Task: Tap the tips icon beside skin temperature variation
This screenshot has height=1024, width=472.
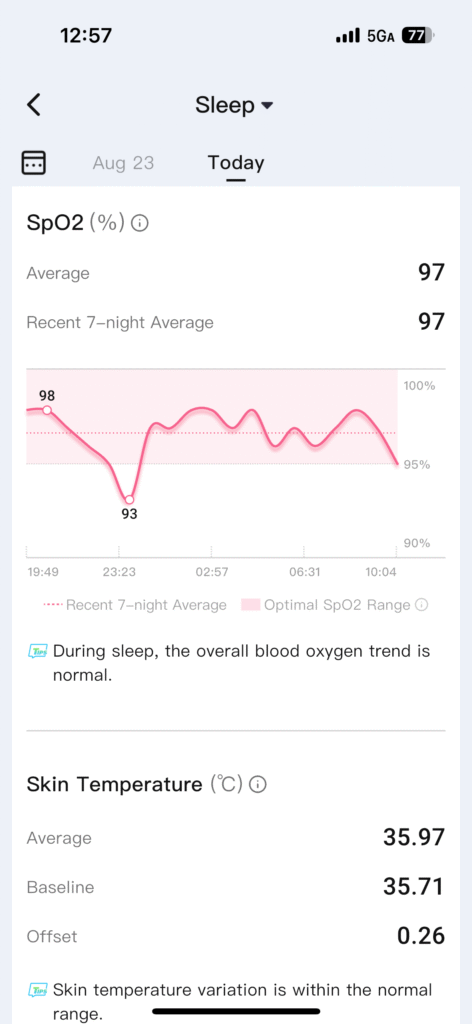Action: 38,990
